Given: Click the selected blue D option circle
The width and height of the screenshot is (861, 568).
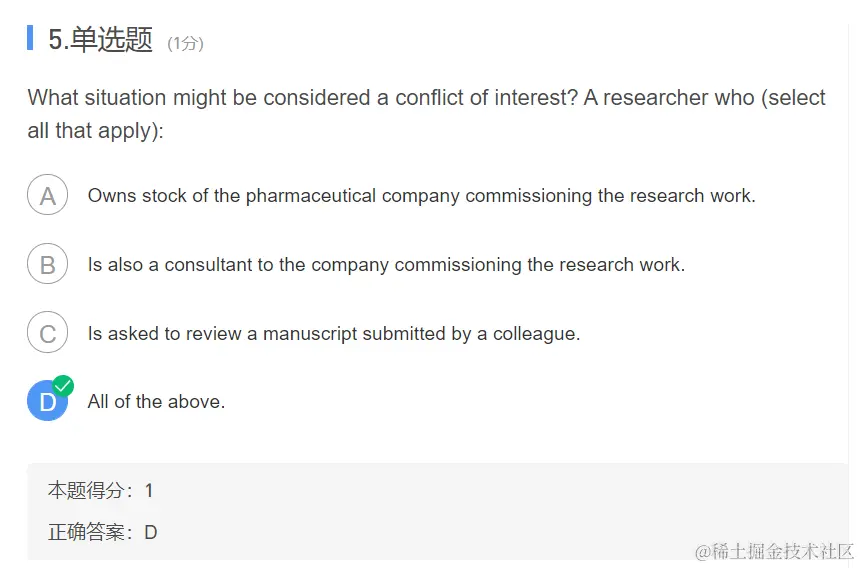Looking at the screenshot, I should pos(47,401).
